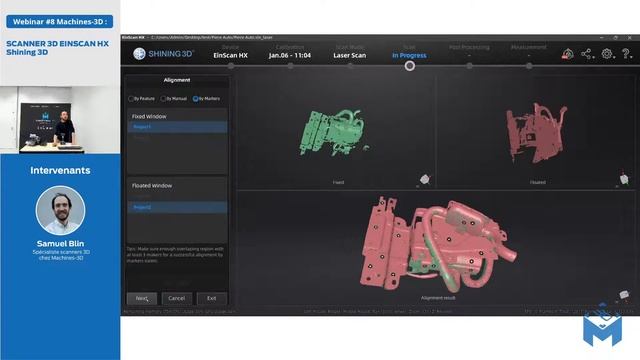Click the alignment tips text

tap(176, 254)
